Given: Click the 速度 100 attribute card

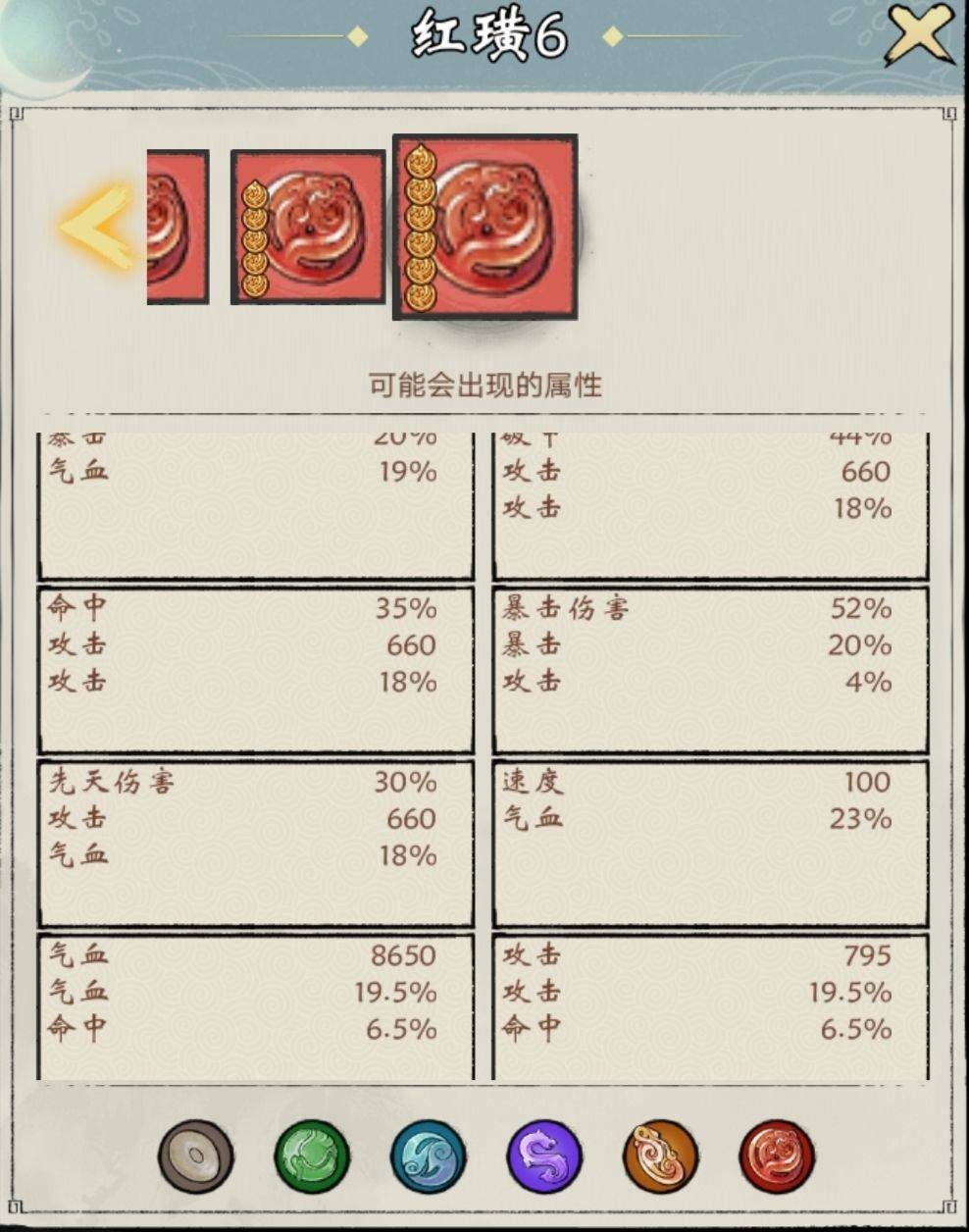Looking at the screenshot, I should (710, 844).
